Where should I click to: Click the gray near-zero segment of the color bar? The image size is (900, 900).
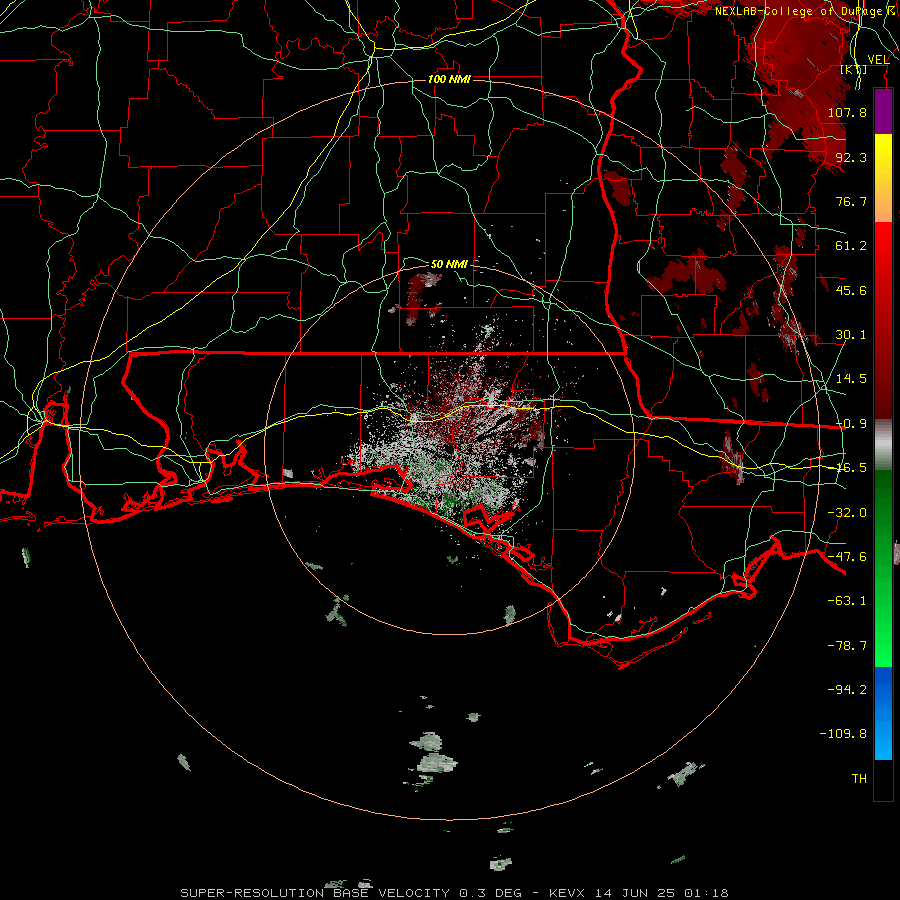tap(883, 444)
